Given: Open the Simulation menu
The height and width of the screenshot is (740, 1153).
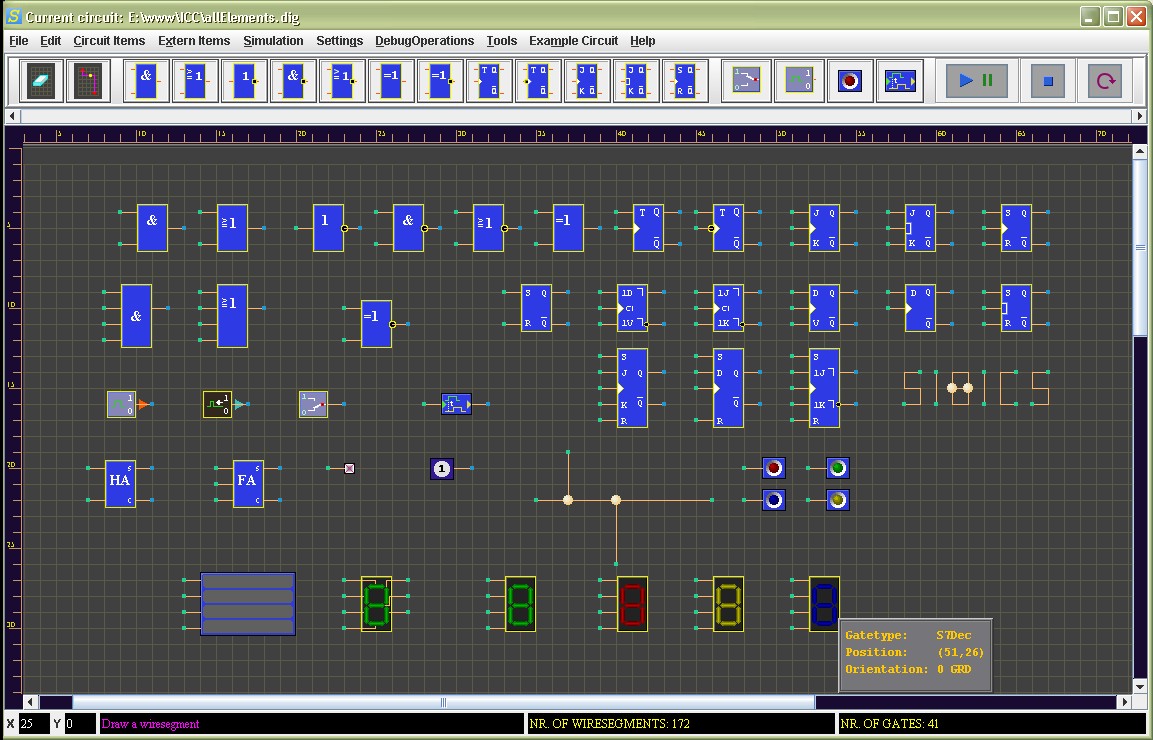Looking at the screenshot, I should tap(273, 40).
